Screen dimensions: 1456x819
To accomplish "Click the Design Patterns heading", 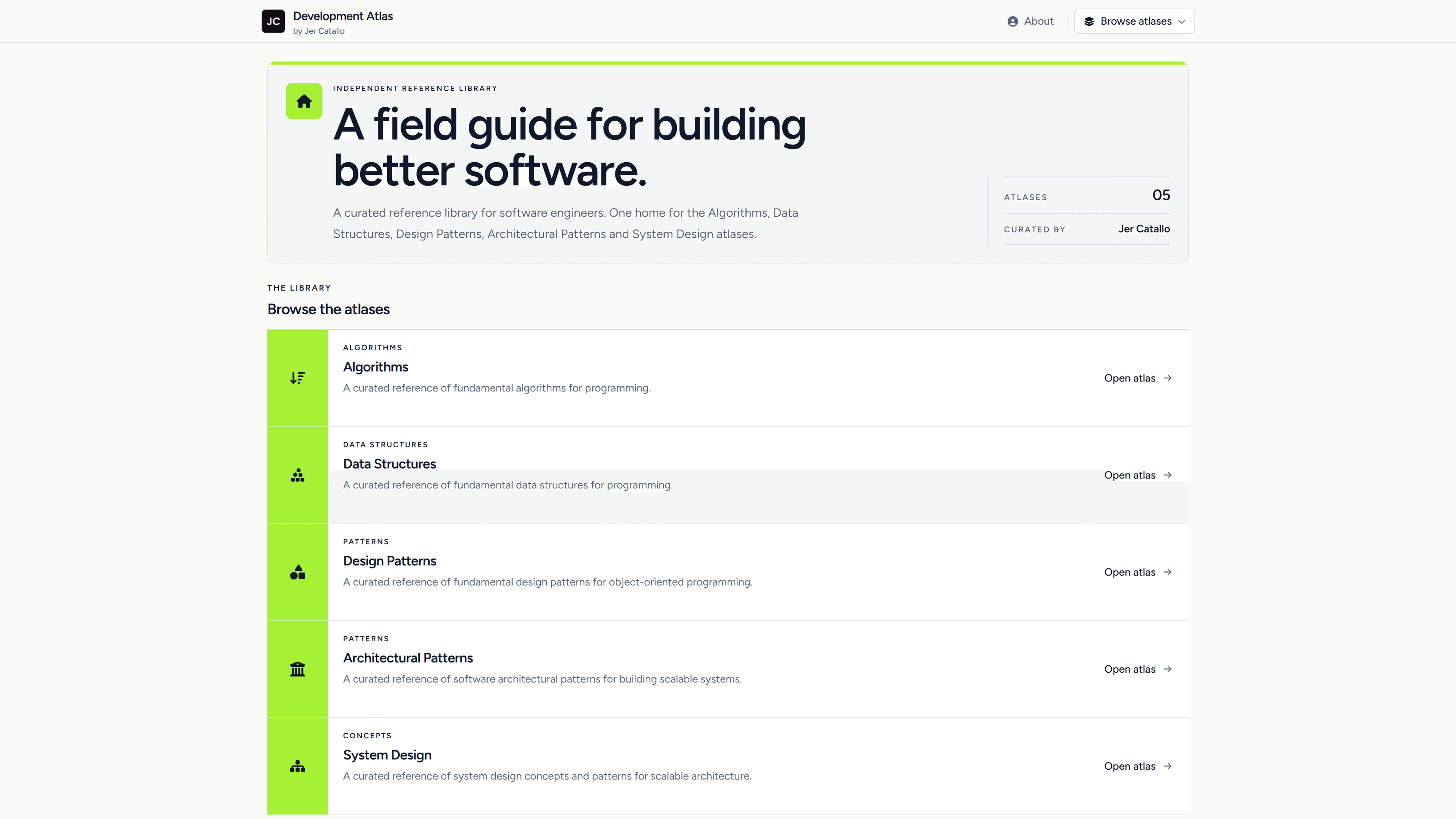I will click(389, 561).
